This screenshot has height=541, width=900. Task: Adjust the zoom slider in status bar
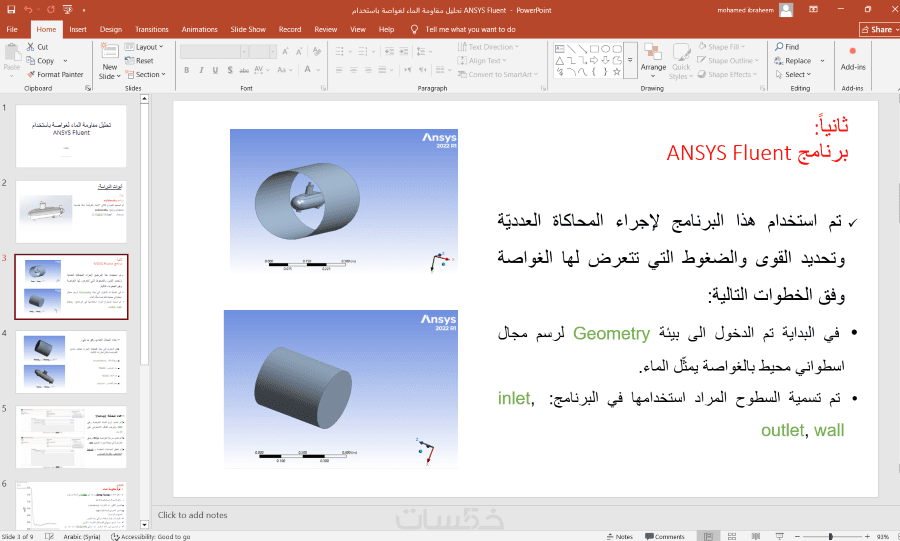[x=831, y=536]
